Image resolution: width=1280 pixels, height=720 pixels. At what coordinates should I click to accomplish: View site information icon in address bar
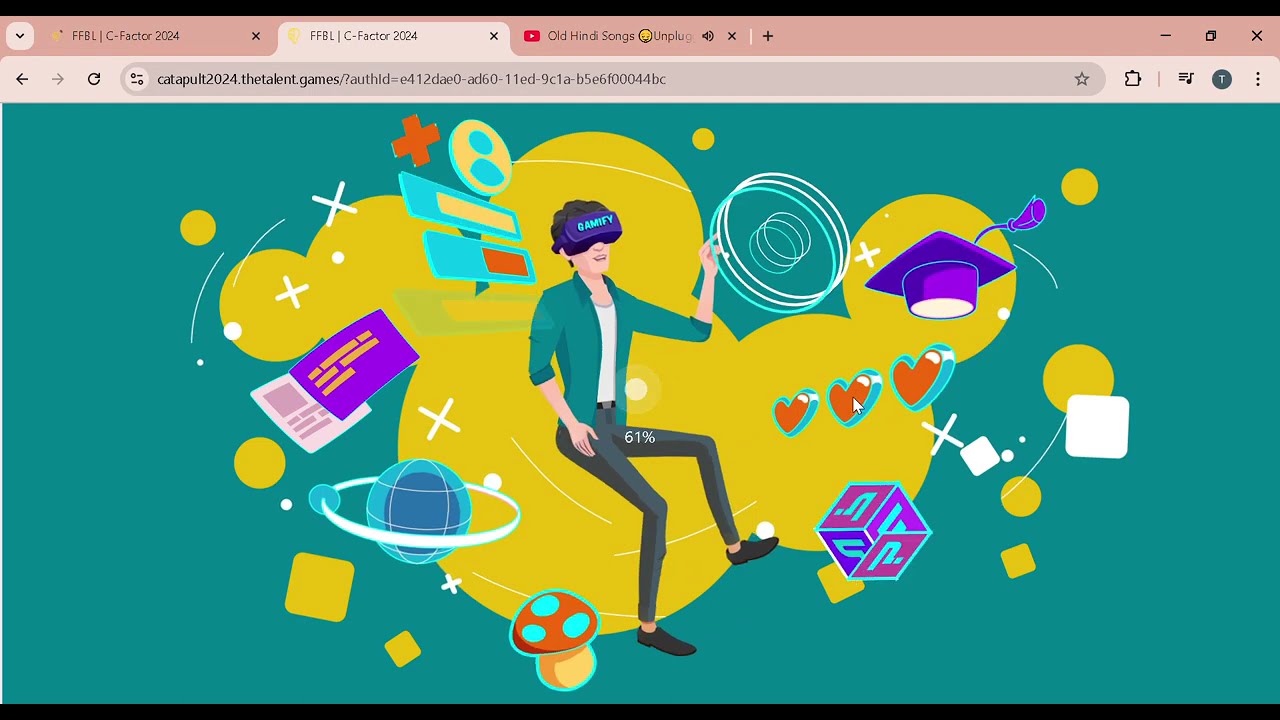(137, 79)
